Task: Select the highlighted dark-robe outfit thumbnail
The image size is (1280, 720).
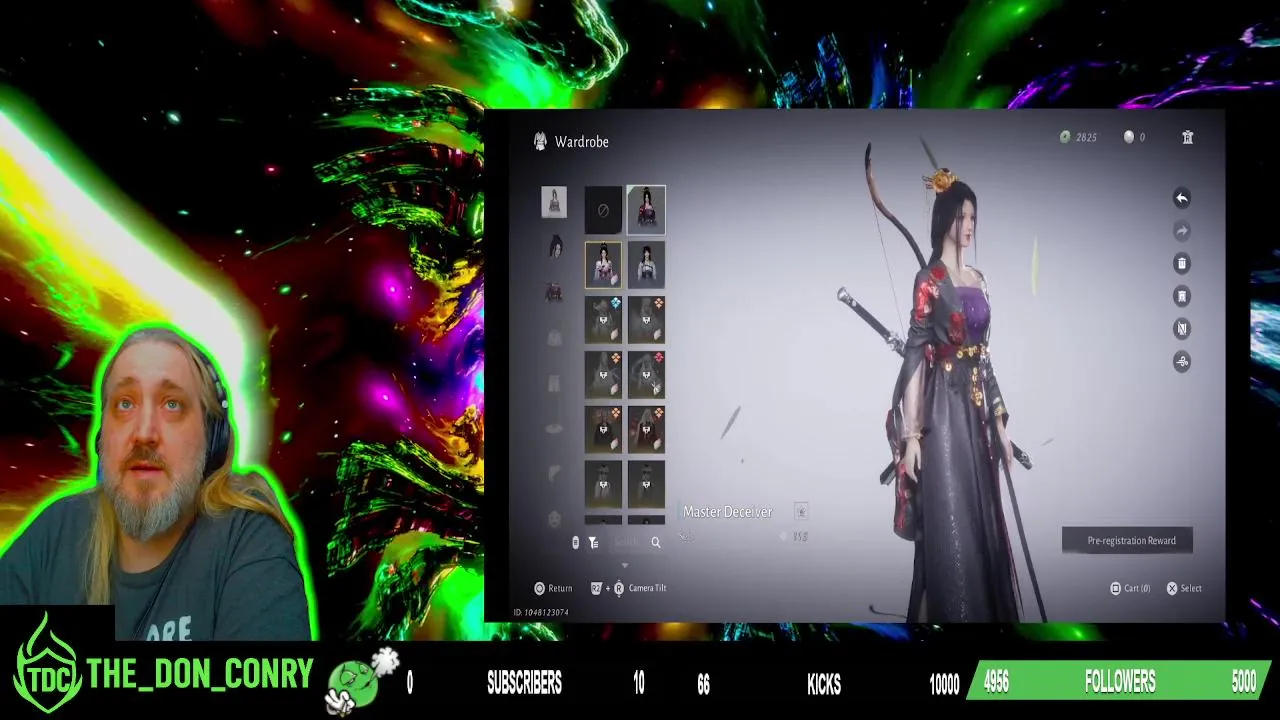Action: [x=646, y=210]
